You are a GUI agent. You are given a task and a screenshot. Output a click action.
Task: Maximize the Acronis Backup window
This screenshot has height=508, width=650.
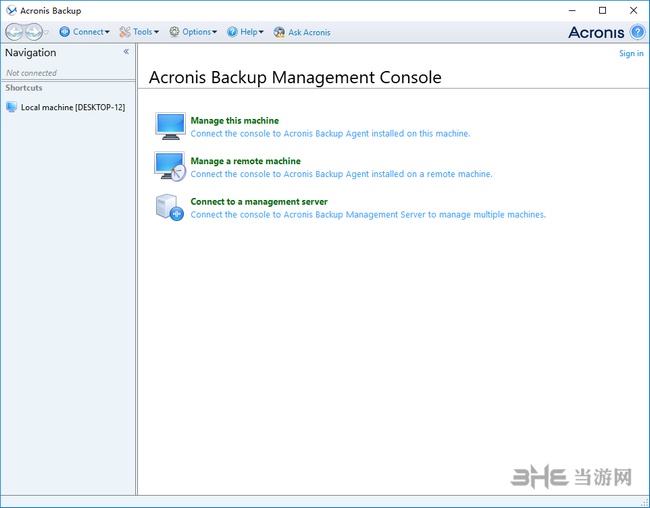[x=603, y=10]
